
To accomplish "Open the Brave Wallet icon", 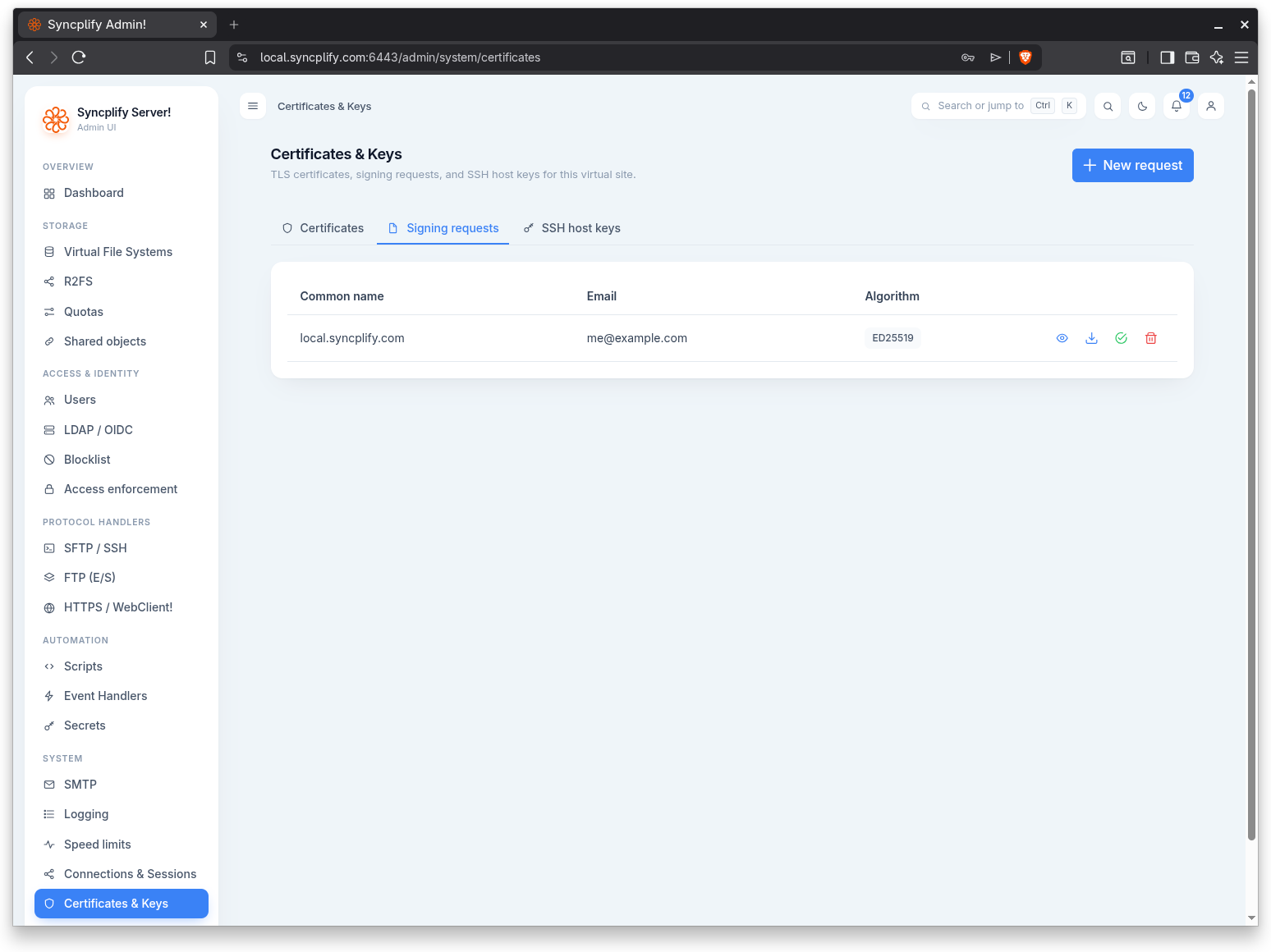I will [1192, 57].
